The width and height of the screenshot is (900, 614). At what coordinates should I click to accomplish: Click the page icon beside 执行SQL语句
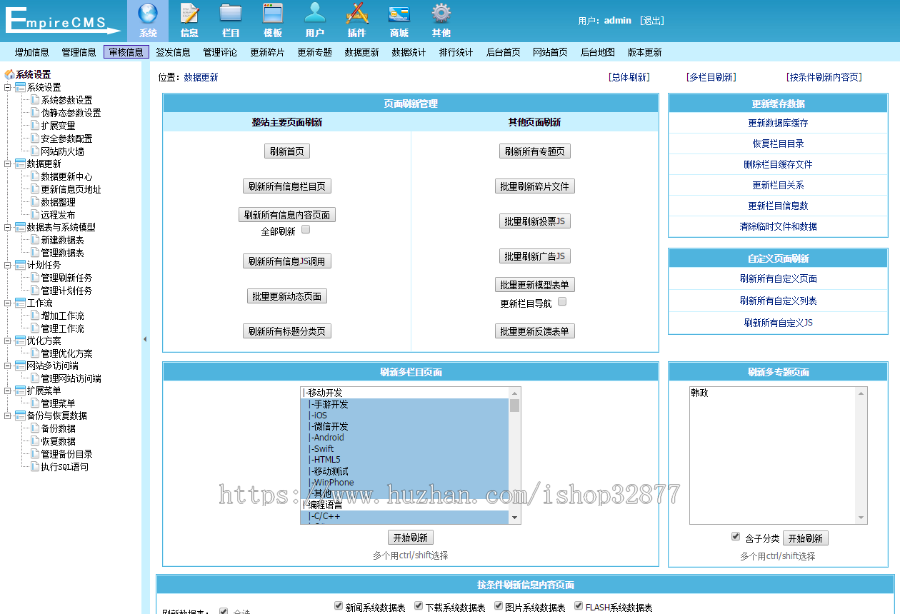click(35, 466)
